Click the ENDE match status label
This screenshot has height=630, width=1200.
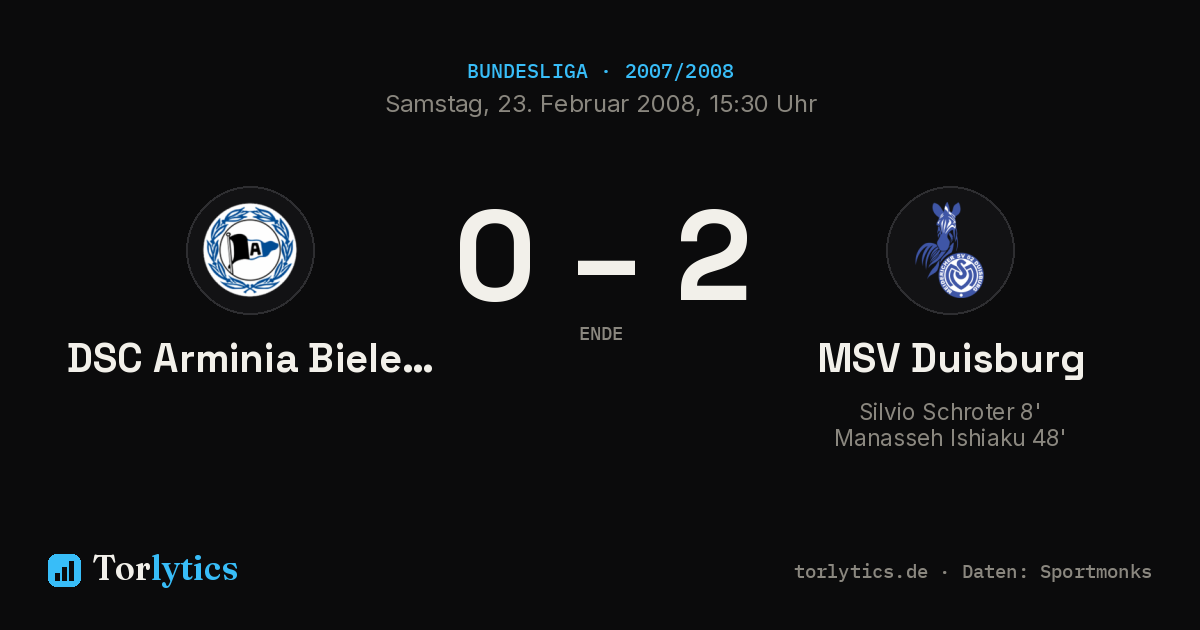[x=601, y=334]
